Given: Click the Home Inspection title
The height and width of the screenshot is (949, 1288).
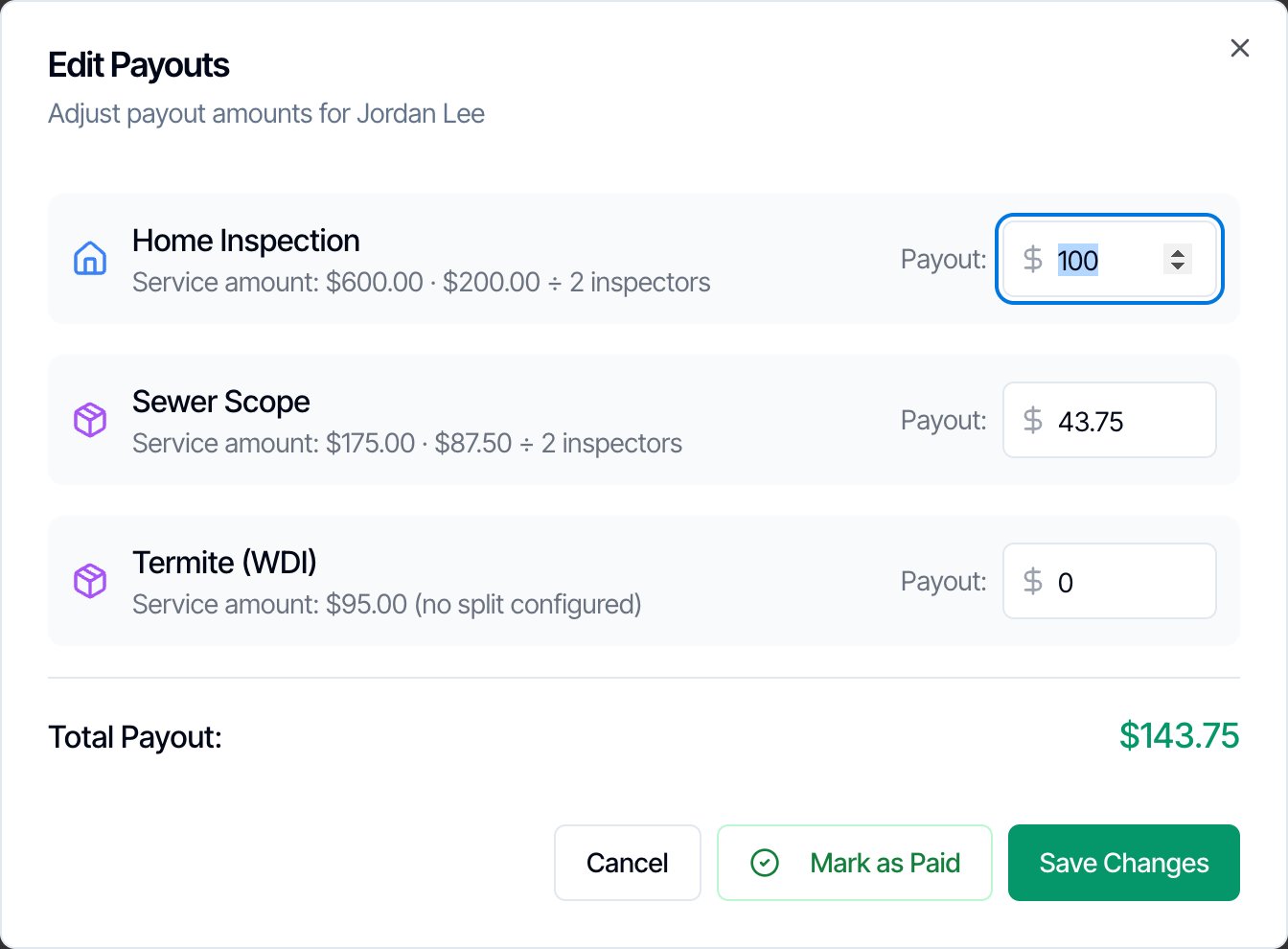Looking at the screenshot, I should click(x=246, y=241).
